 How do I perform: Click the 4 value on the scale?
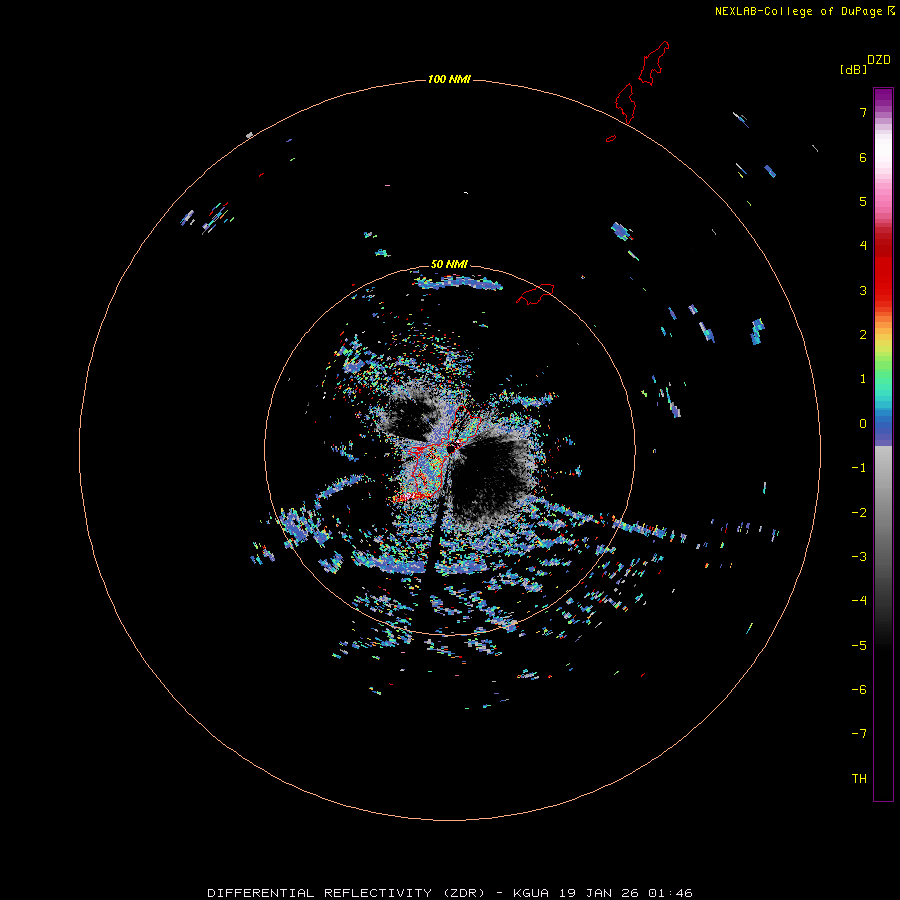[x=863, y=246]
